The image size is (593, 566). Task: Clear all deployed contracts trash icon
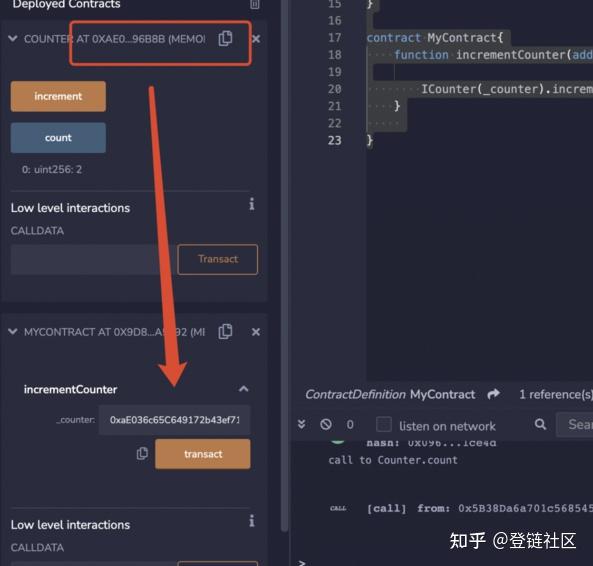pos(255,4)
